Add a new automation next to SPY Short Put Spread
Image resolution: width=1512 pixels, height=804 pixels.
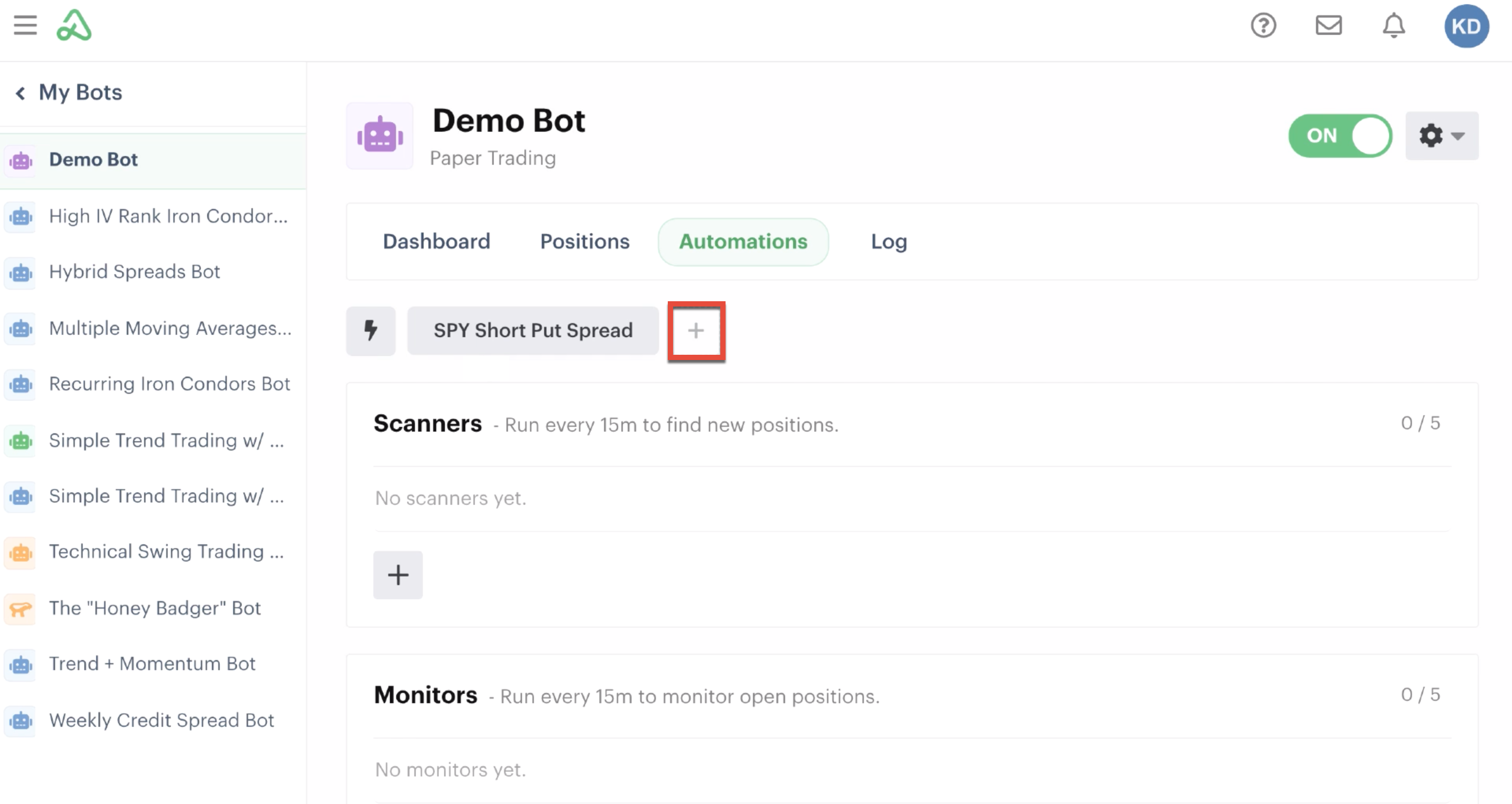696,331
